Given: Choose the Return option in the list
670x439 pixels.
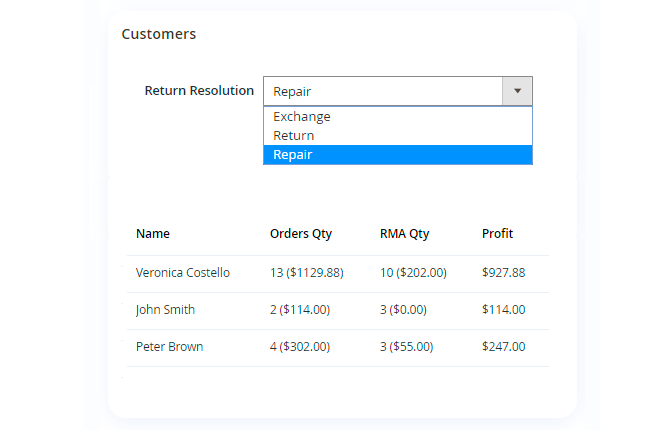Looking at the screenshot, I should (x=294, y=136).
